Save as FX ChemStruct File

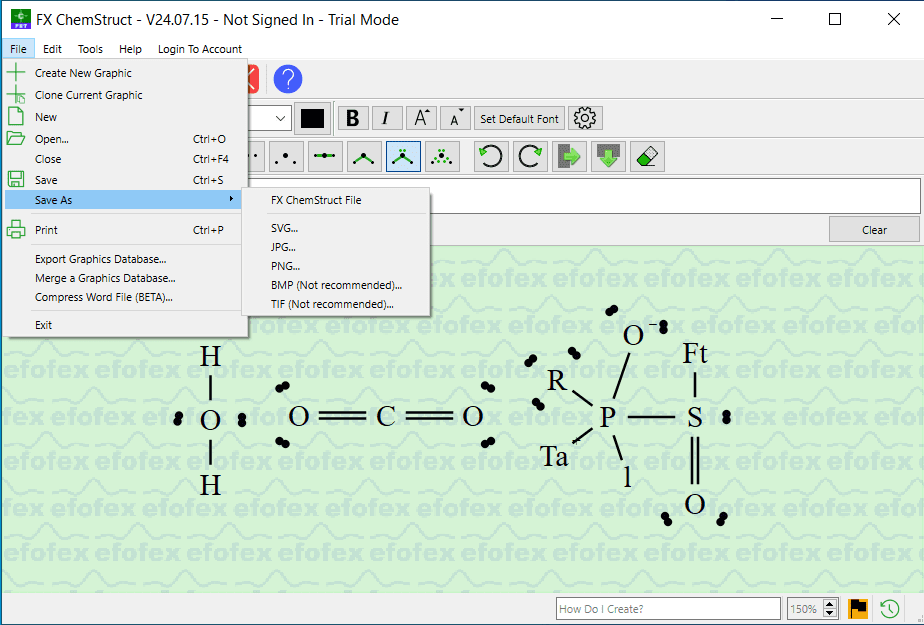coord(336,200)
